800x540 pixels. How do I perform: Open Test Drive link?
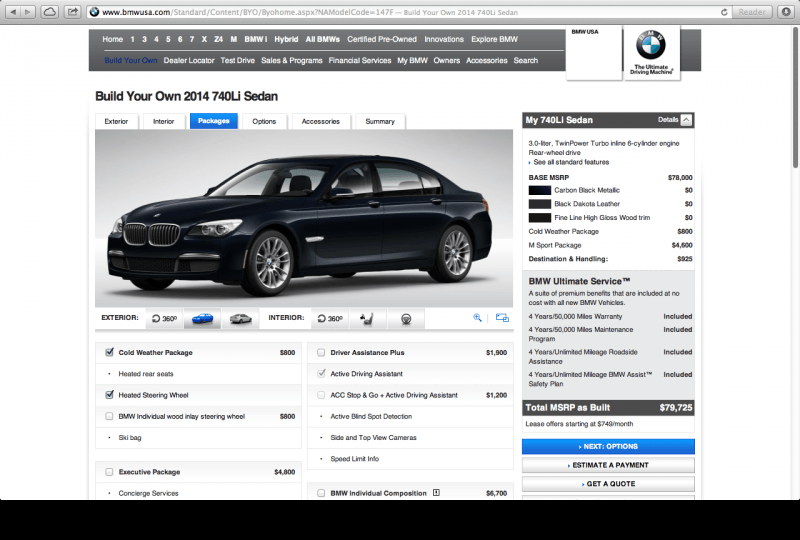[237, 60]
